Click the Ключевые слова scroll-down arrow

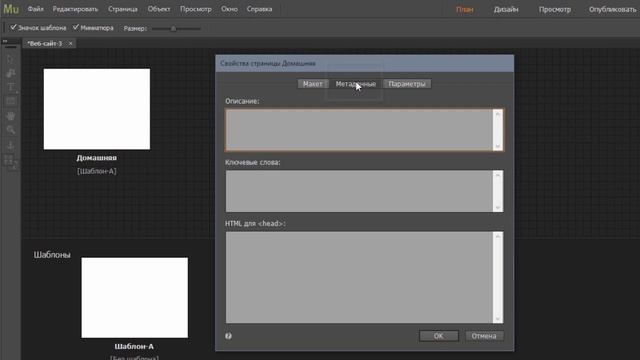coord(498,208)
